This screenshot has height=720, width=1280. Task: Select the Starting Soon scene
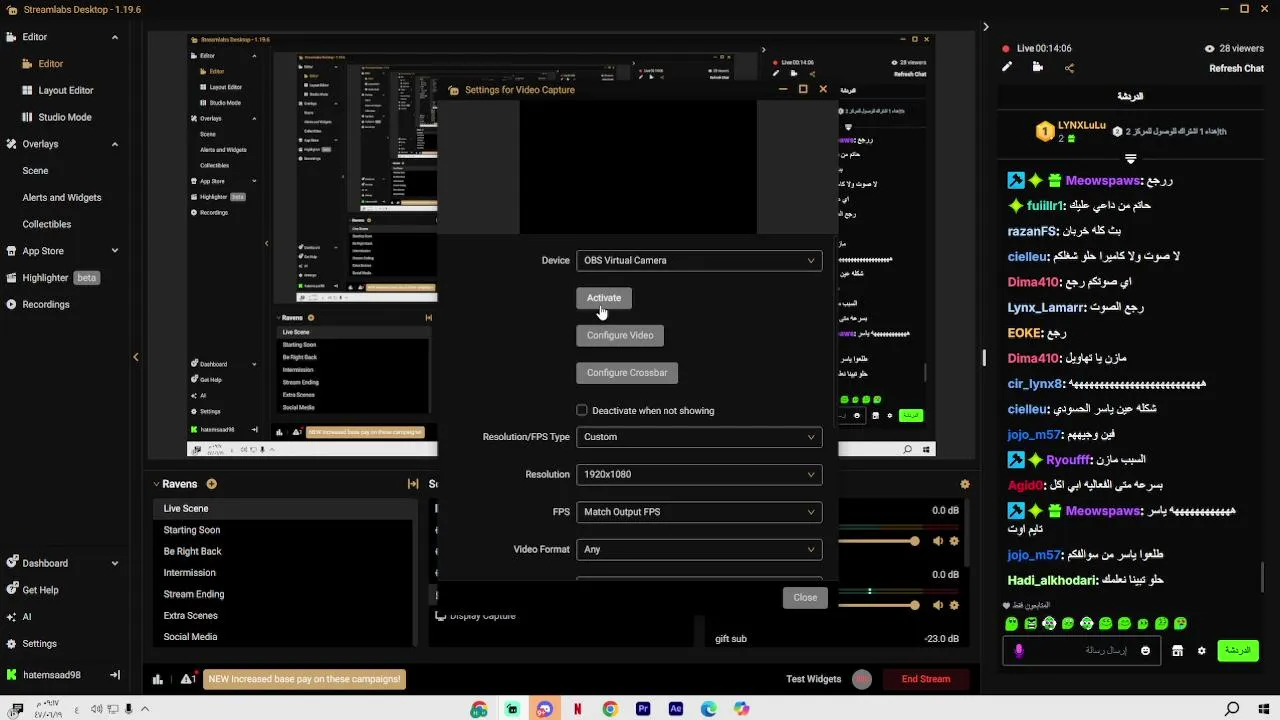pyautogui.click(x=192, y=530)
